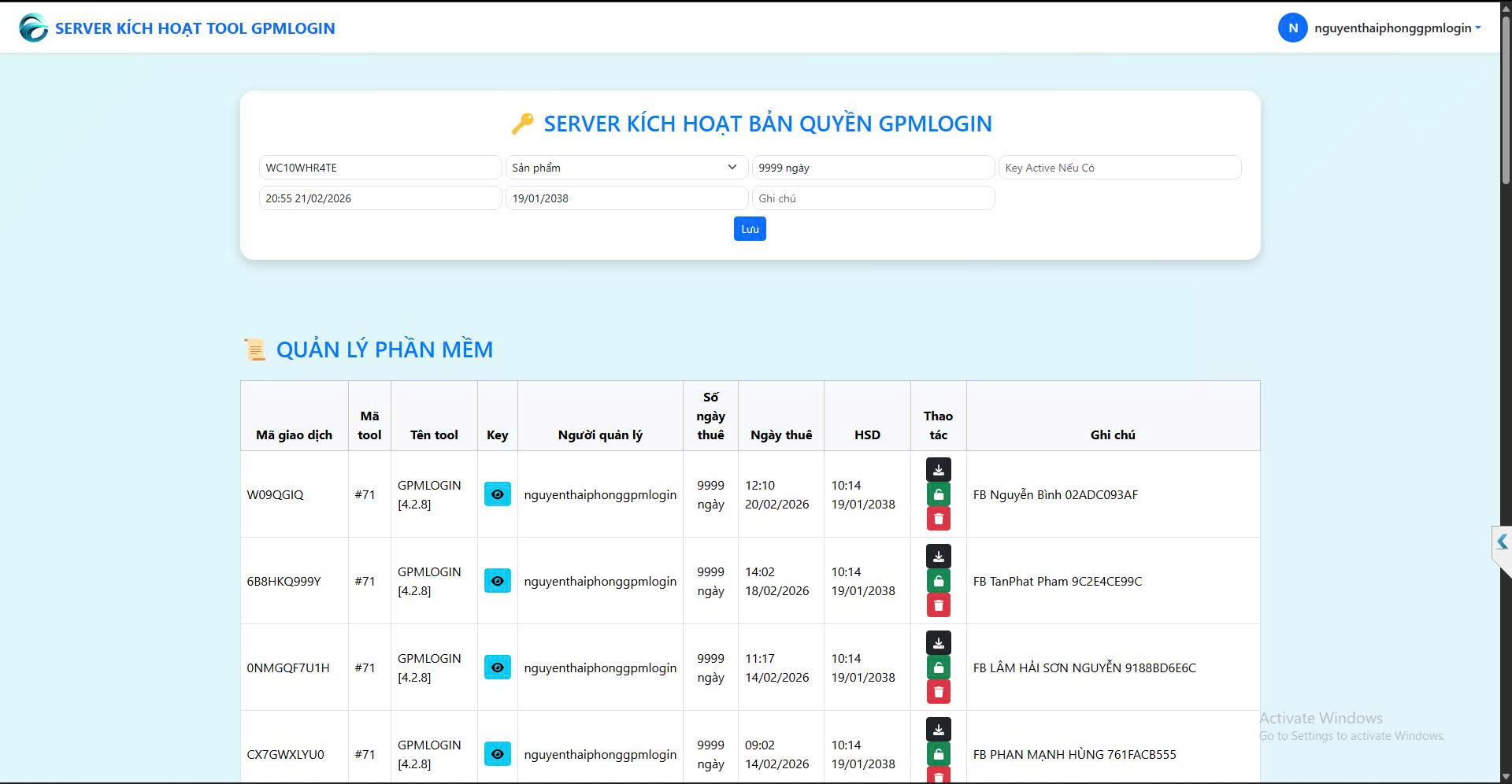Download tool for W09QGIQ row
The height and width of the screenshot is (784, 1512).
click(x=938, y=470)
